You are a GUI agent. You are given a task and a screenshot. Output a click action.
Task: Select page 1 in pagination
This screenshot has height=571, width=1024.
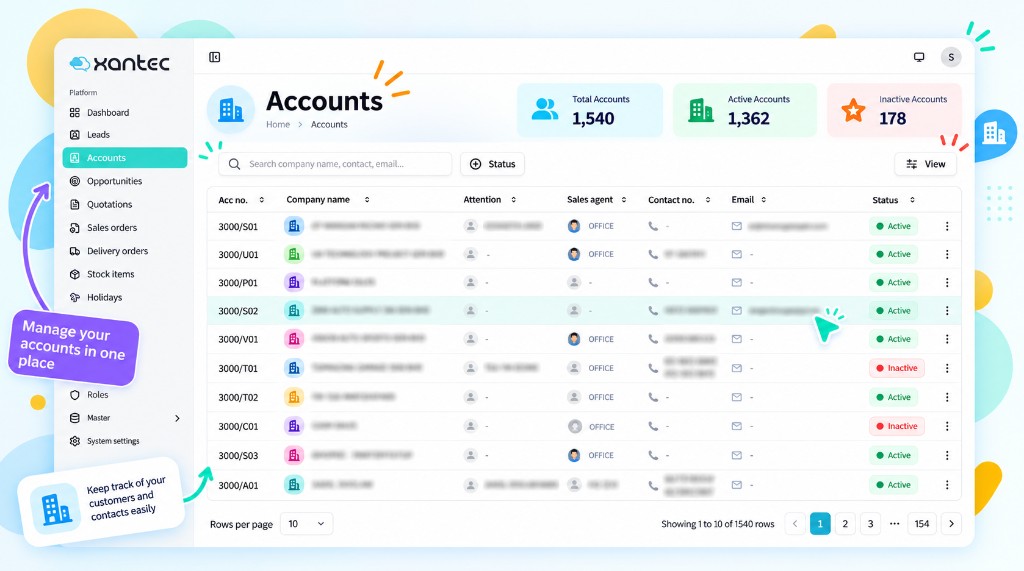coord(820,524)
